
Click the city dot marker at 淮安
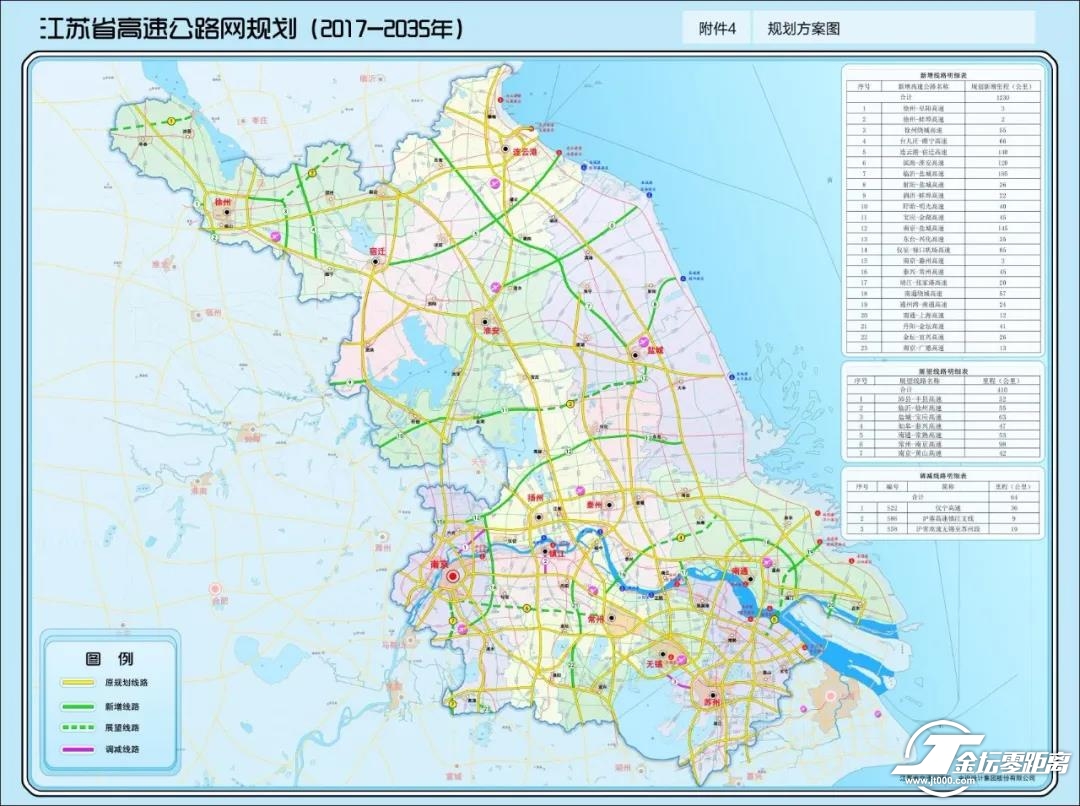click(486, 321)
